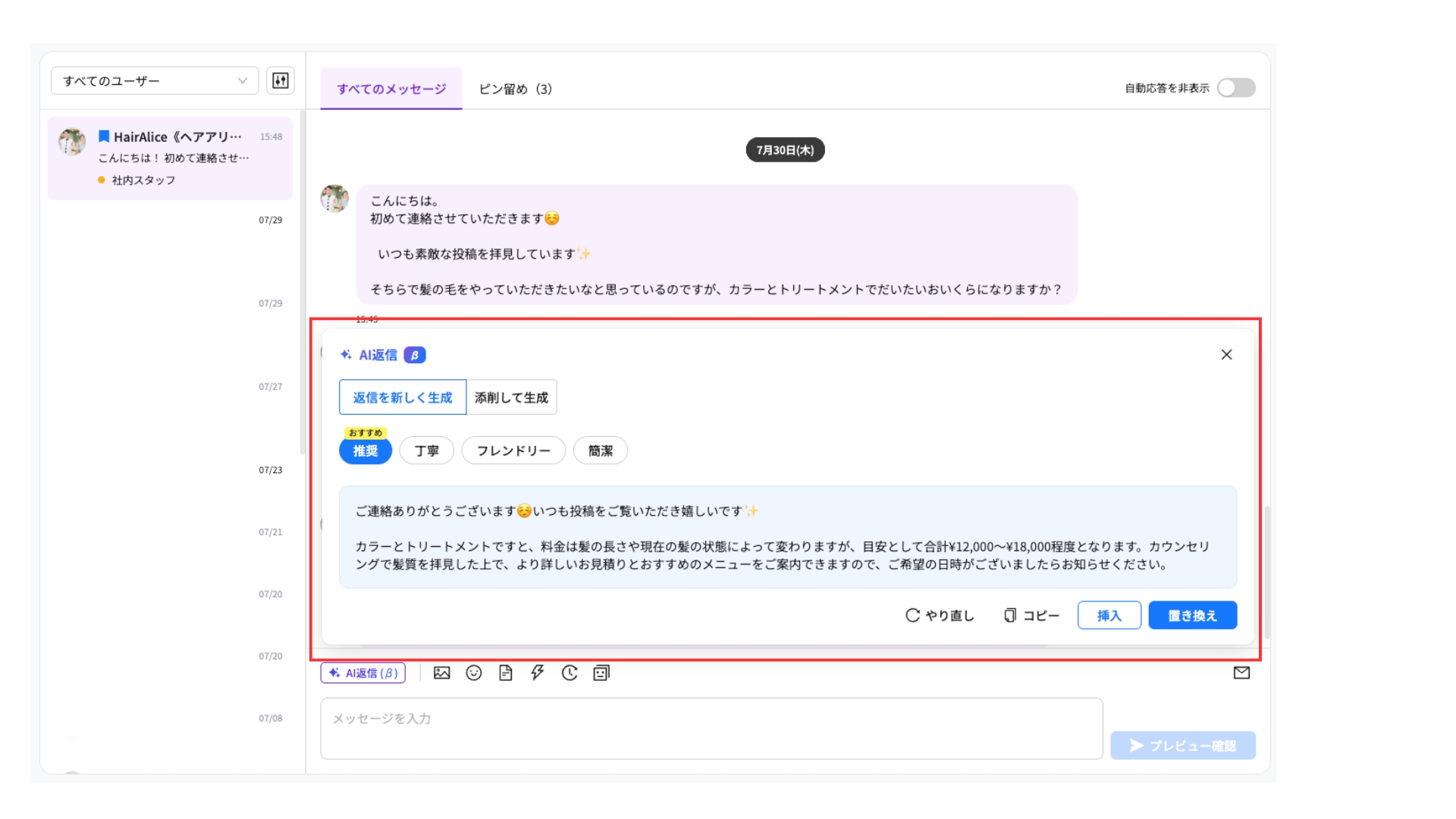Click the image attachment icon in toolbar
Image resolution: width=1456 pixels, height=819 pixels.
click(441, 673)
